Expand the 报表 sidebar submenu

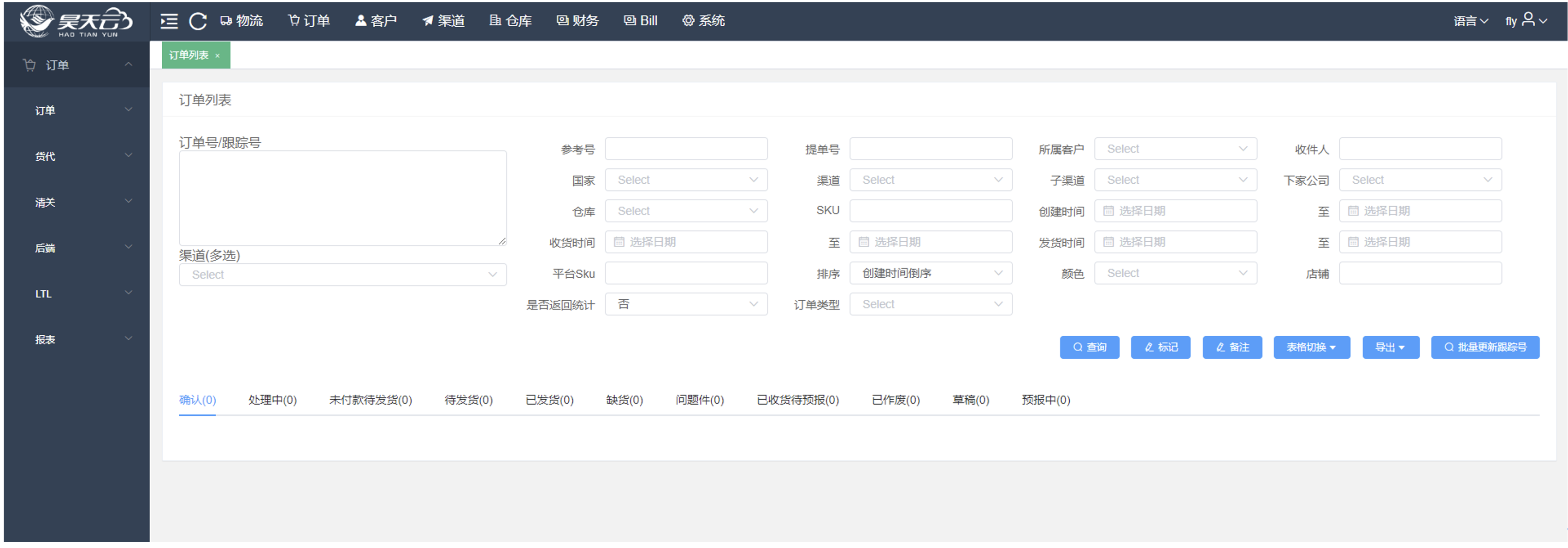coord(77,339)
